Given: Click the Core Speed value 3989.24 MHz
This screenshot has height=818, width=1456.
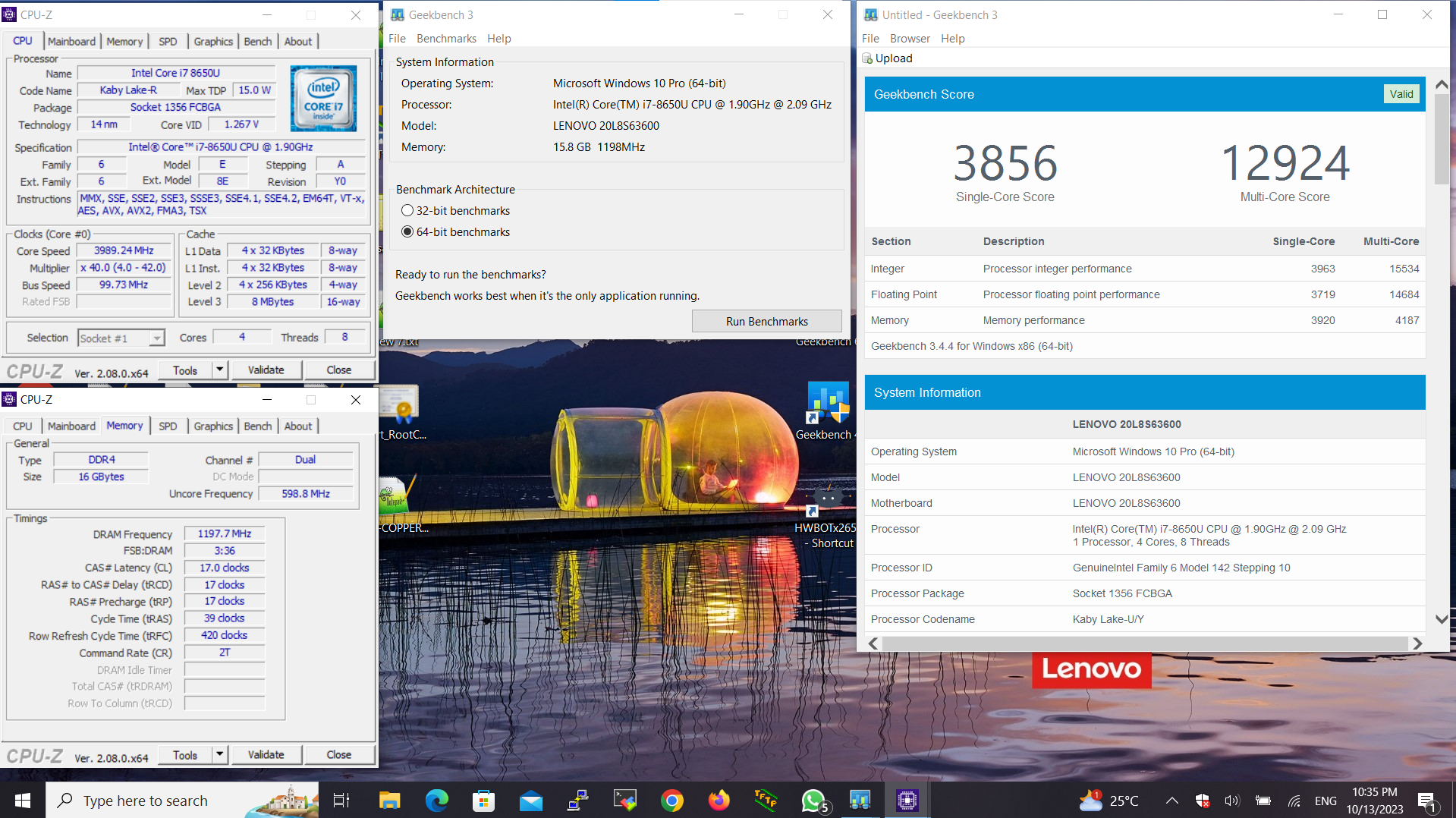Looking at the screenshot, I should click(x=124, y=250).
